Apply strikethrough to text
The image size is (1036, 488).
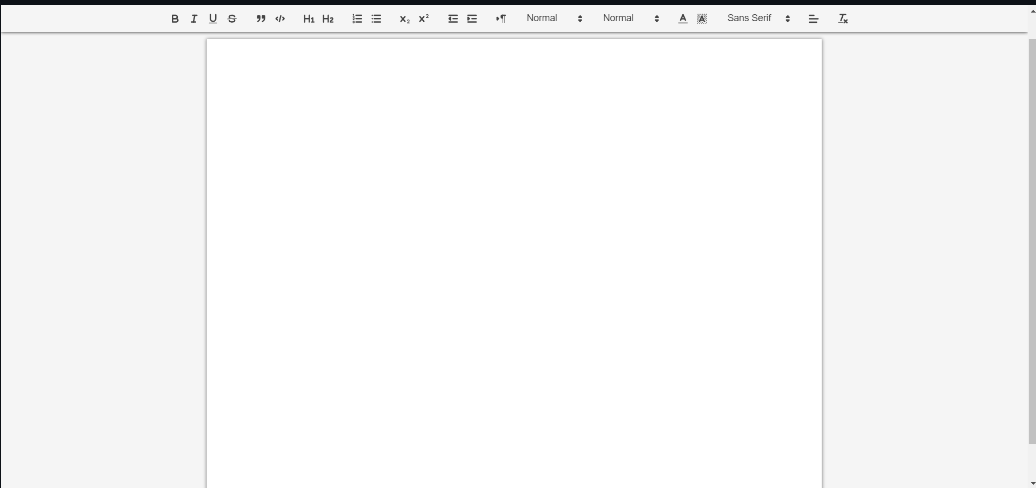[x=232, y=19]
